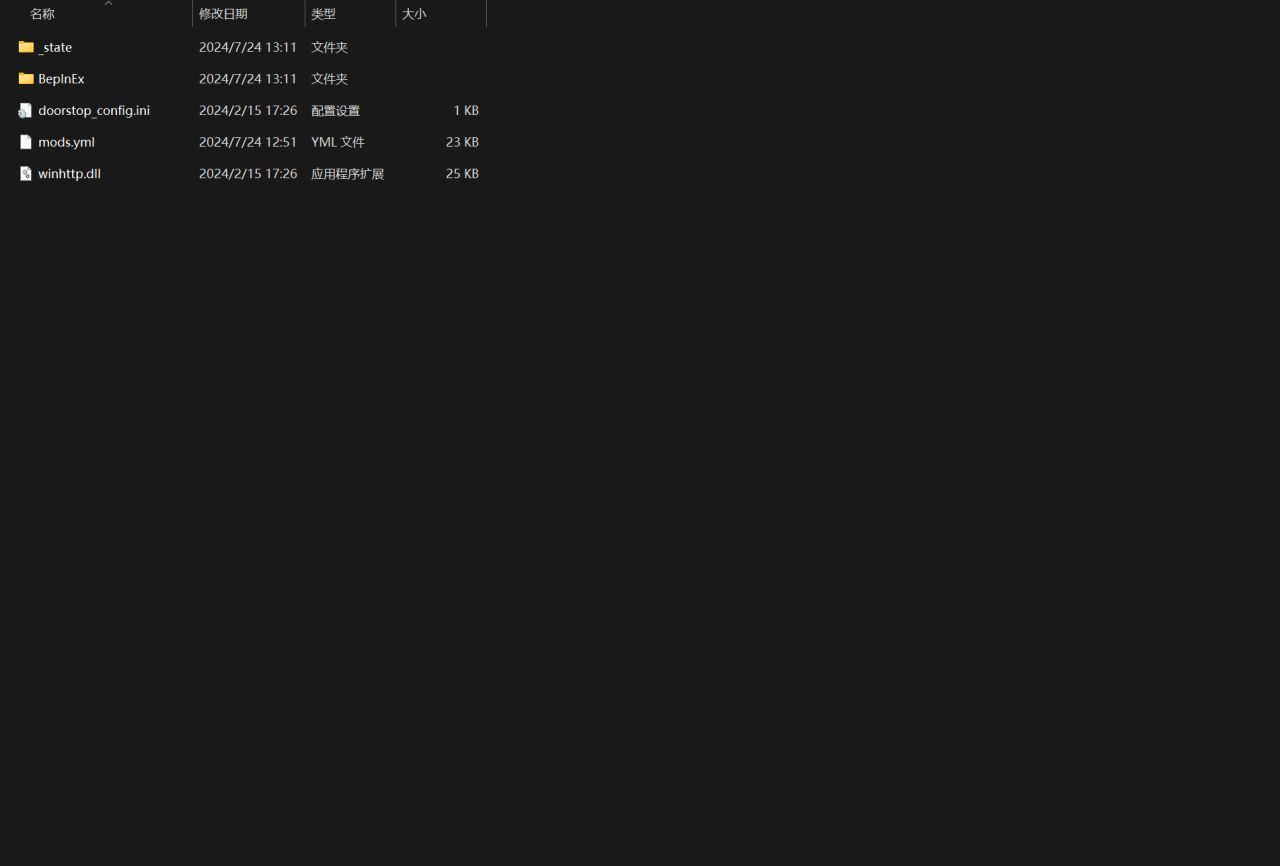This screenshot has width=1280, height=866.
Task: Click the doorstop_config.ini file icon
Action: pyautogui.click(x=26, y=111)
